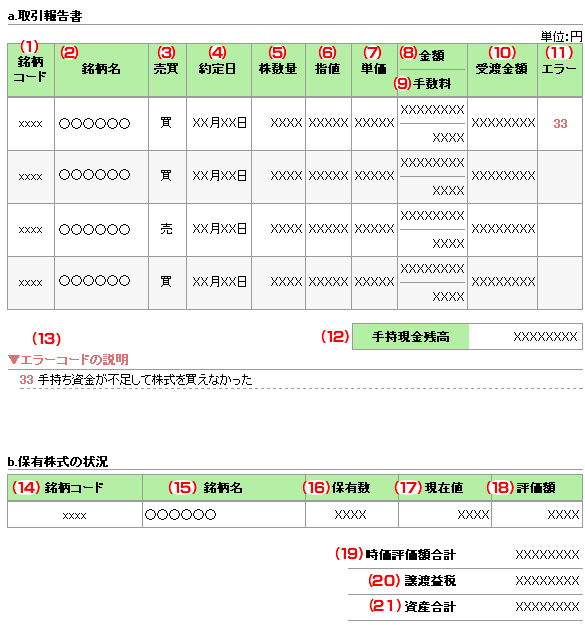The width and height of the screenshot is (585, 625).
Task: Click the 銘柄名 header in 取引報告書 table
Action: (x=101, y=69)
